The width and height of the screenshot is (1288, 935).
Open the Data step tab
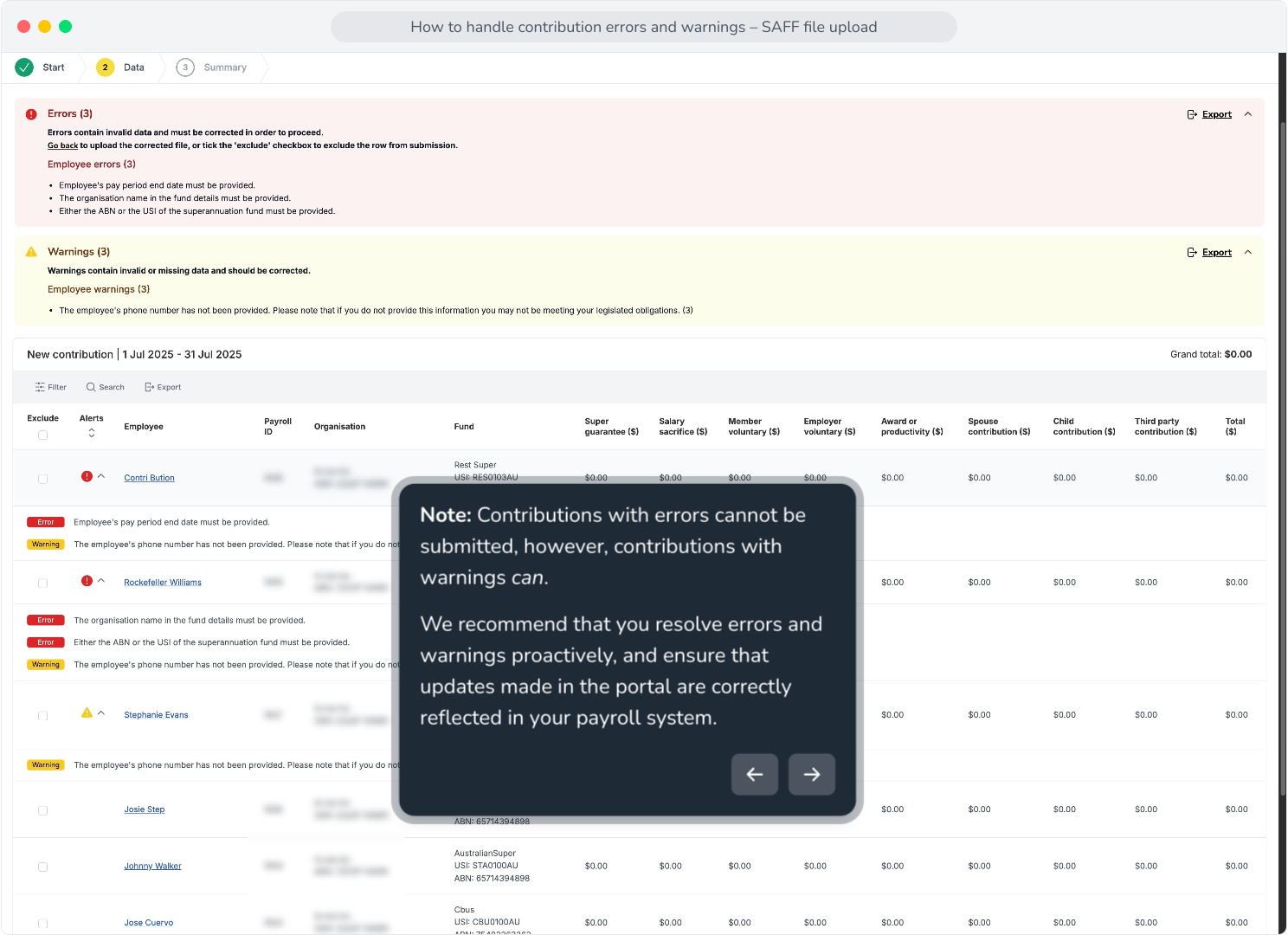(x=134, y=68)
